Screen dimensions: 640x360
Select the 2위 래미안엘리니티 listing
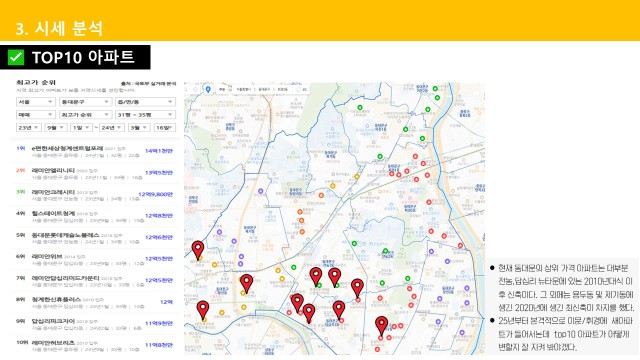tap(95, 173)
